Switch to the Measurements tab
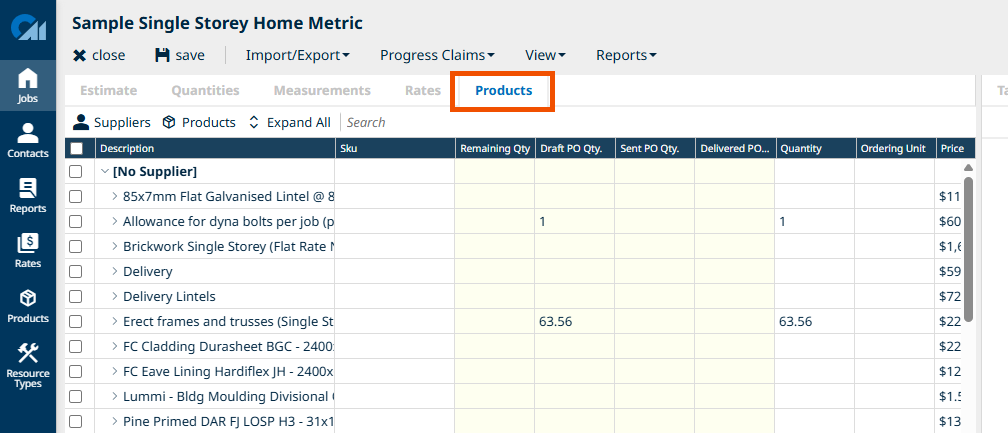1008x433 pixels. (322, 91)
